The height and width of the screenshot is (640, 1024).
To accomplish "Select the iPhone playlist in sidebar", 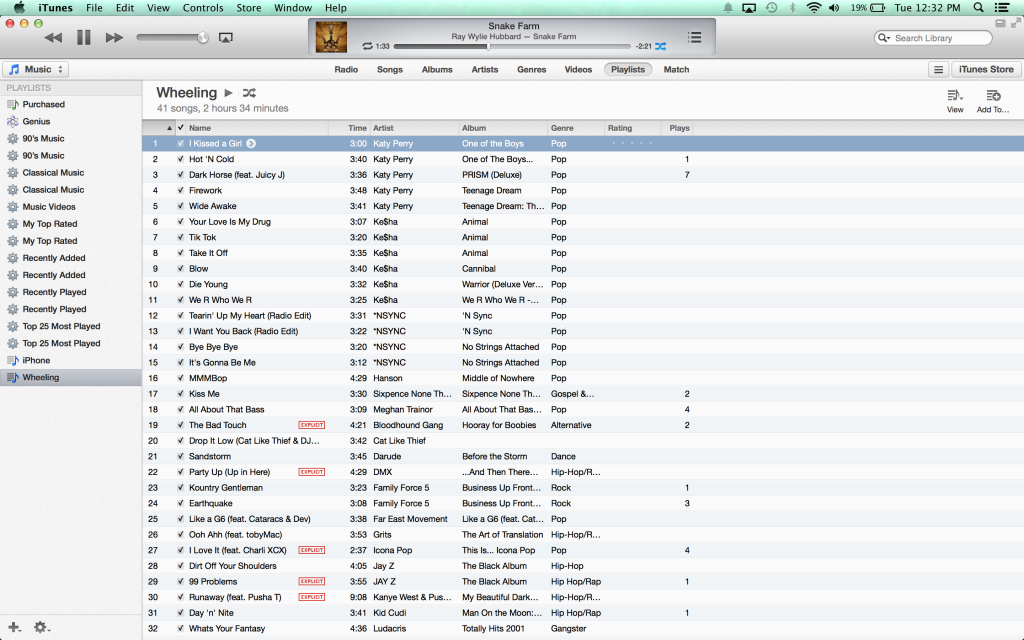I will [71, 360].
